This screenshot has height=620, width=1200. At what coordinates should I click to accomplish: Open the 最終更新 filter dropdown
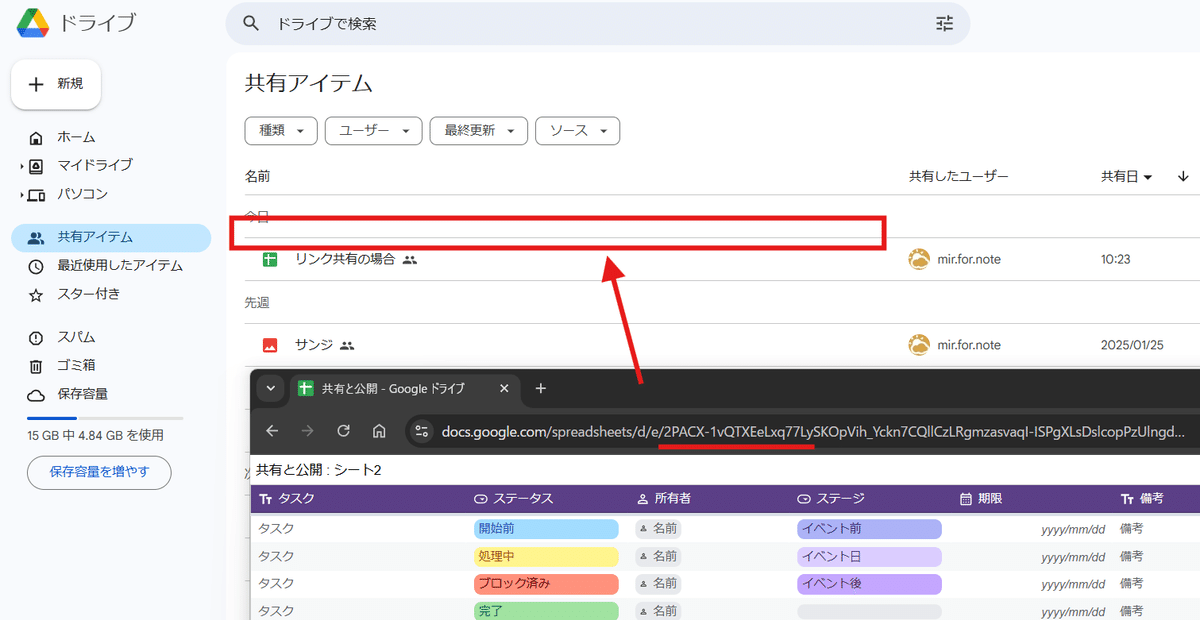click(479, 131)
